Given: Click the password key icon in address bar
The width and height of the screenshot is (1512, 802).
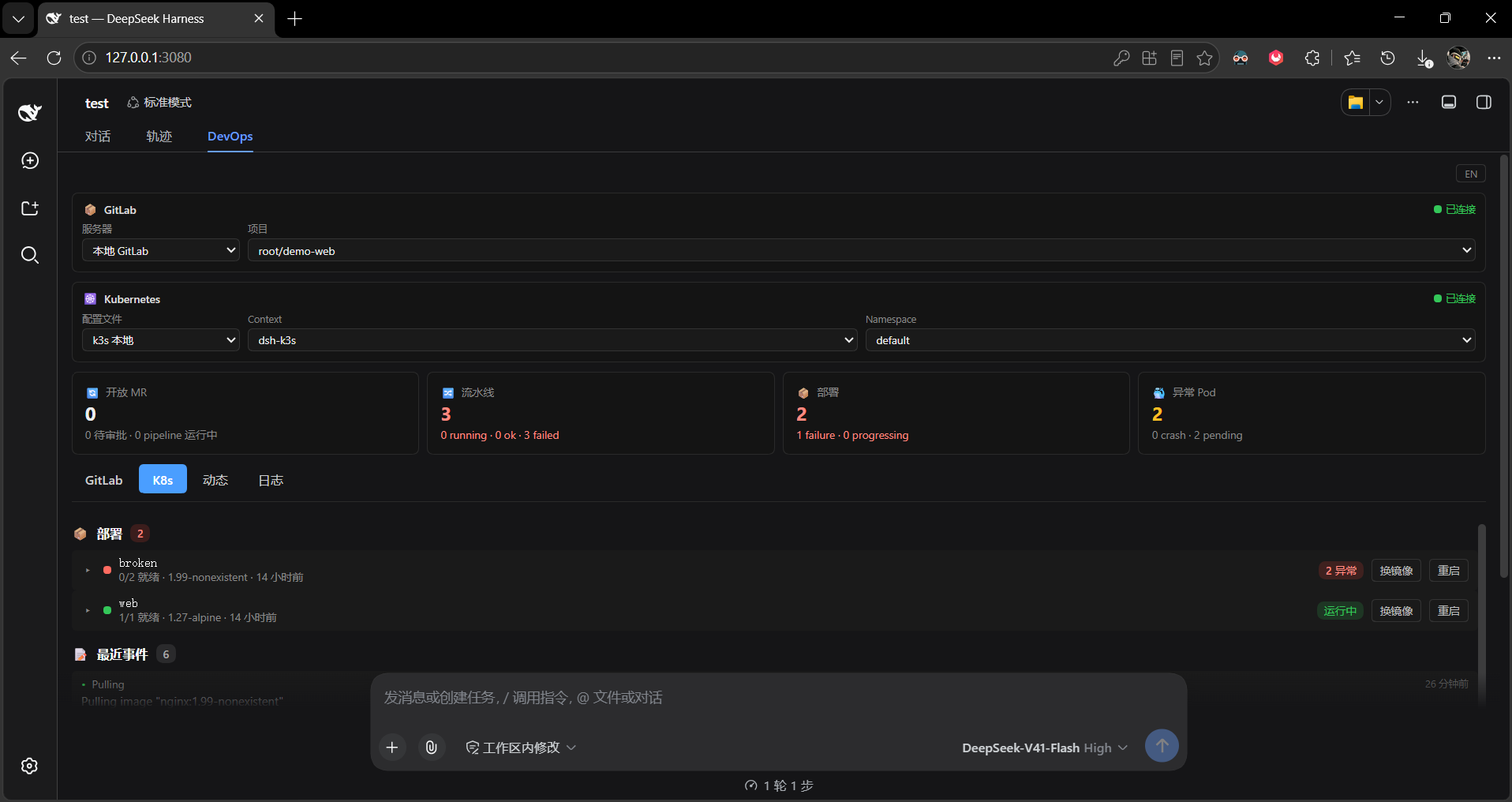Looking at the screenshot, I should (1121, 58).
